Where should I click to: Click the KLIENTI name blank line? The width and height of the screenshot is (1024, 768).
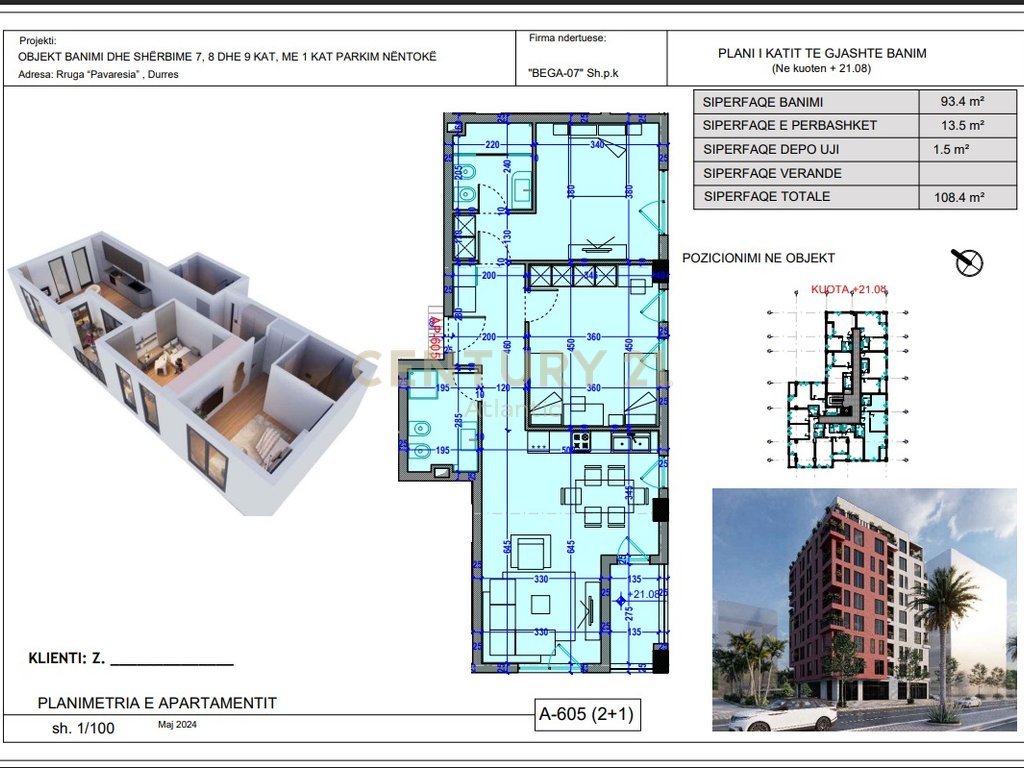tap(170, 660)
